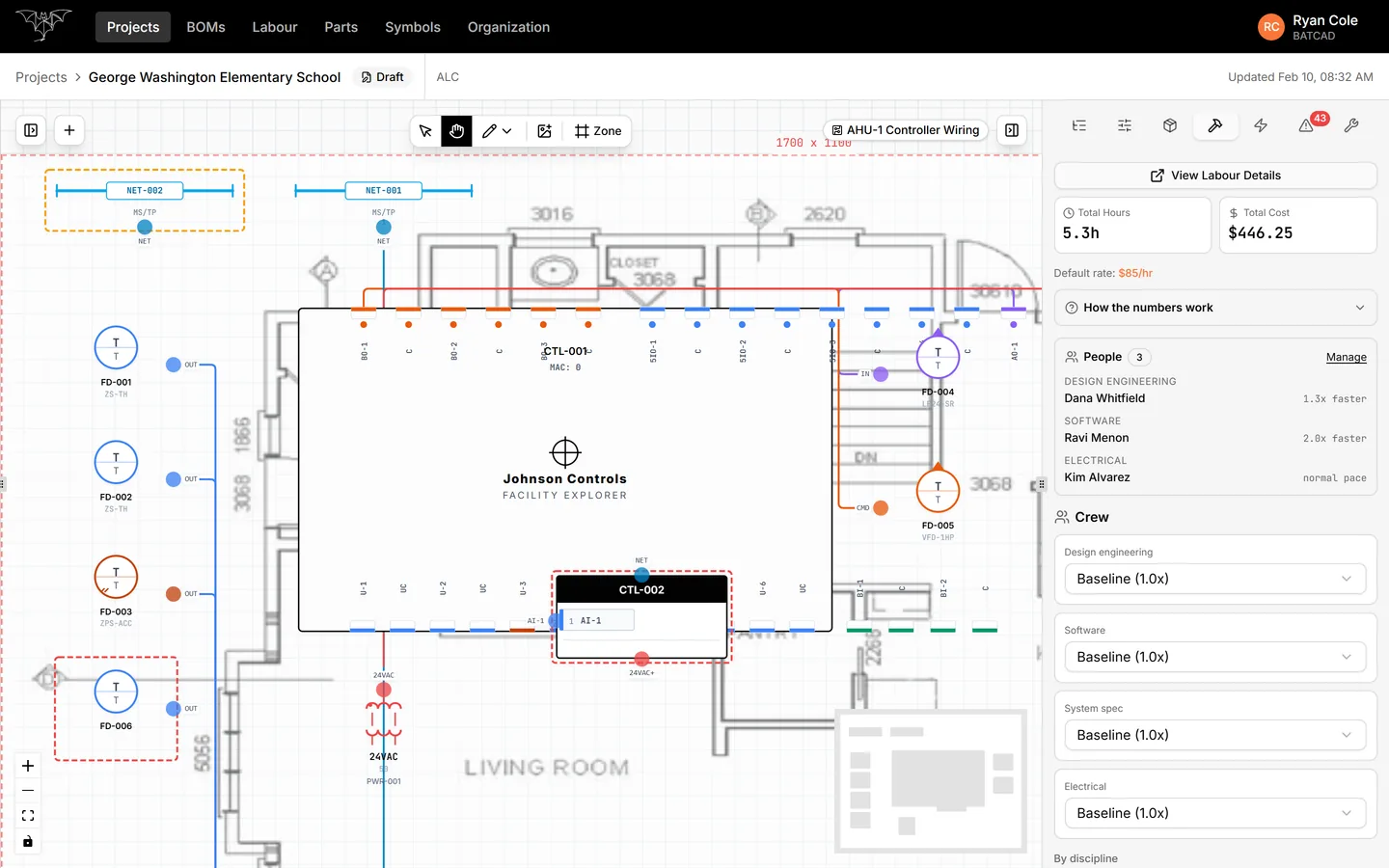
Task: Fit the drawing to view
Action: [28, 816]
